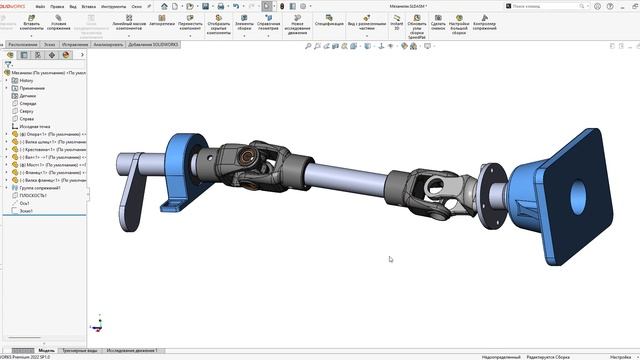The height and width of the screenshot is (360, 640).
Task: Click Update SpeedPak subassemblies icon
Action: tap(417, 18)
